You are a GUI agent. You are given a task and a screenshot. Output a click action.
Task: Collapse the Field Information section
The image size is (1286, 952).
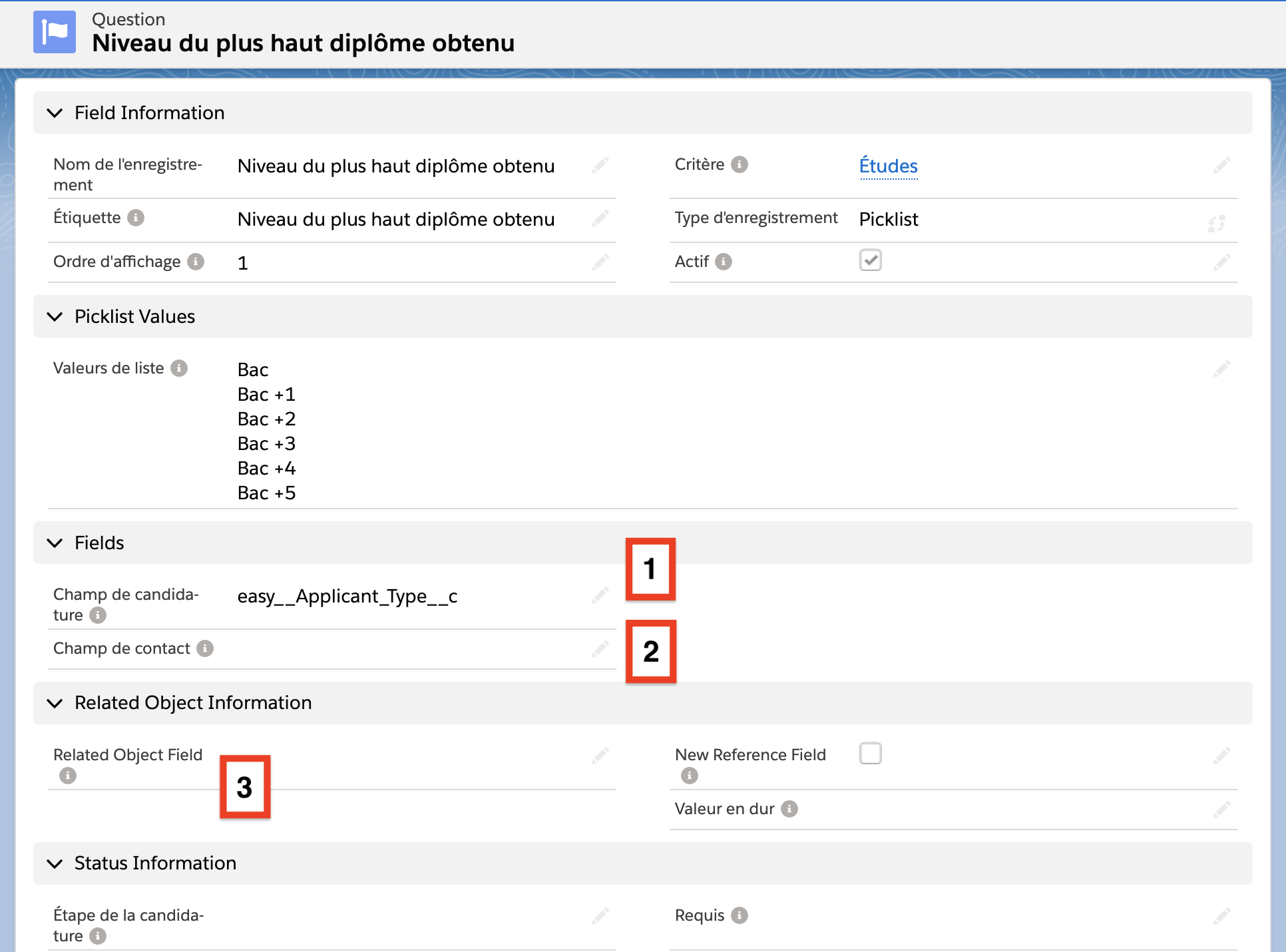pyautogui.click(x=55, y=113)
